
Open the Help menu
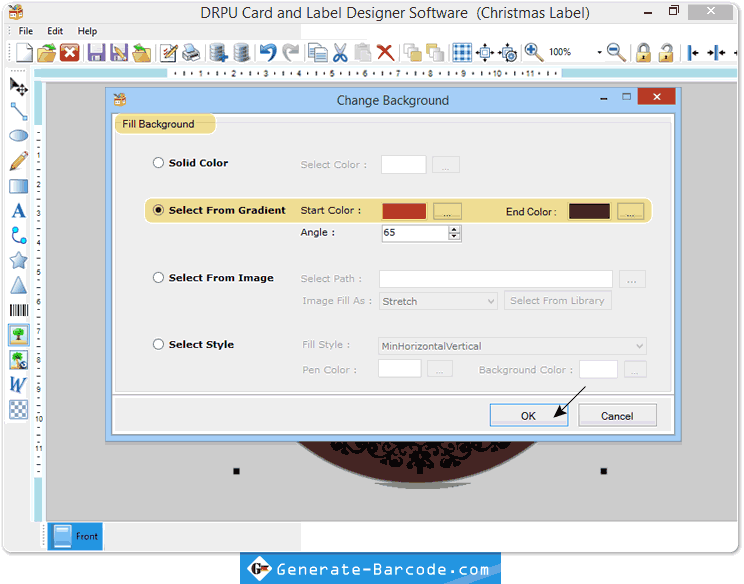[87, 31]
